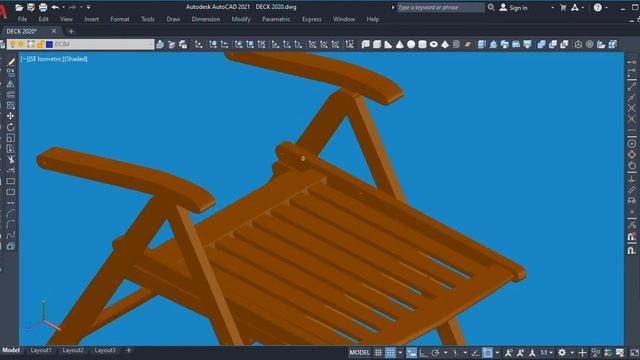640x360 pixels.
Task: Open Layer Properties Manager icon
Action: (x=2, y=44)
